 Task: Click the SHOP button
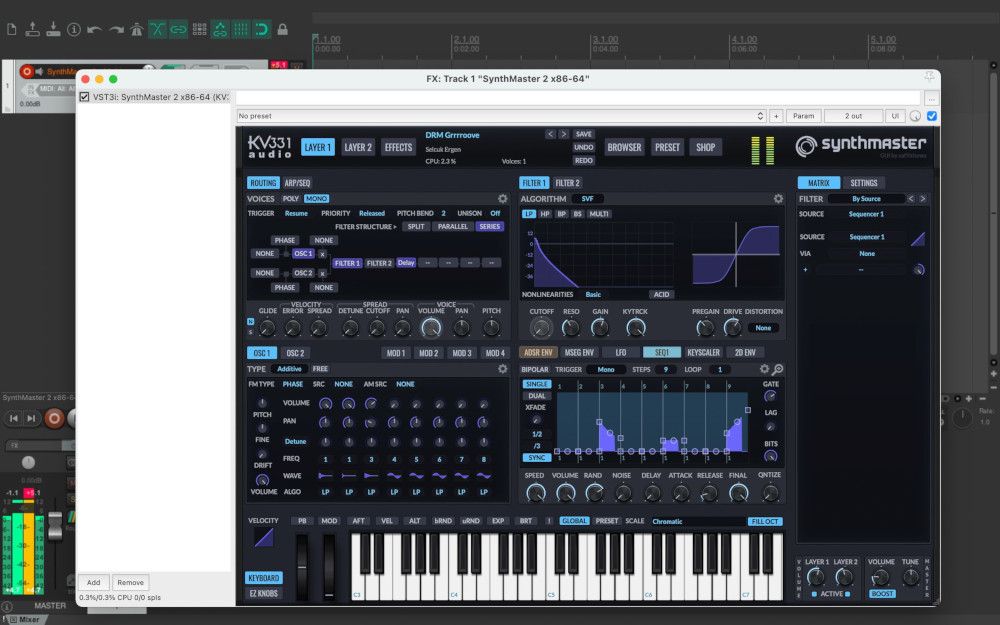click(705, 147)
